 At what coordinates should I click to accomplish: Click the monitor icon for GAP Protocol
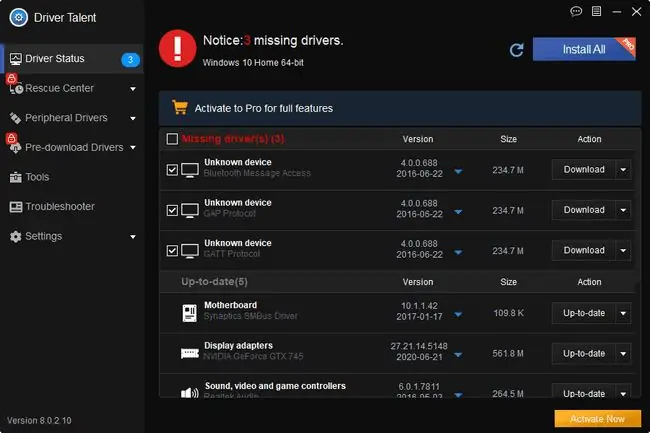click(x=190, y=210)
